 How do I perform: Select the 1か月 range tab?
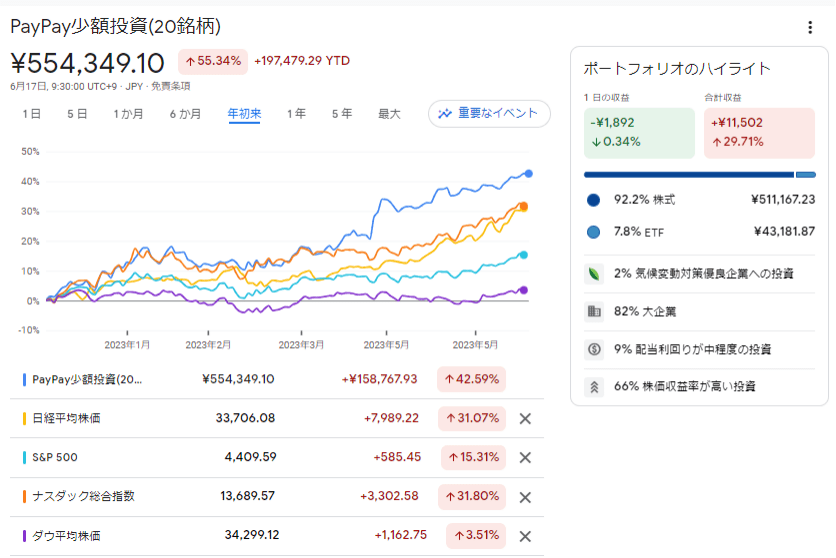(x=128, y=114)
